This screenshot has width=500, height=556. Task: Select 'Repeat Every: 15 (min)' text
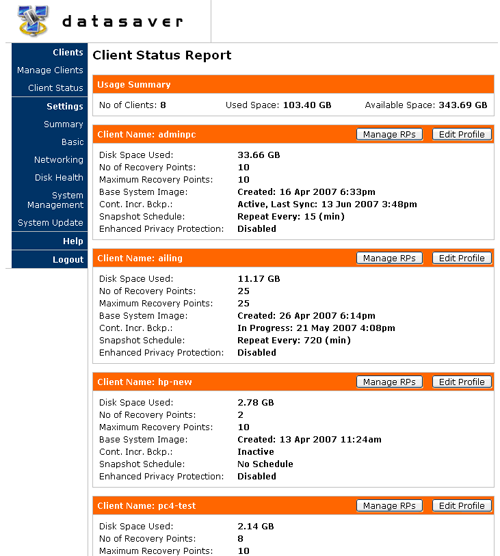pos(291,216)
